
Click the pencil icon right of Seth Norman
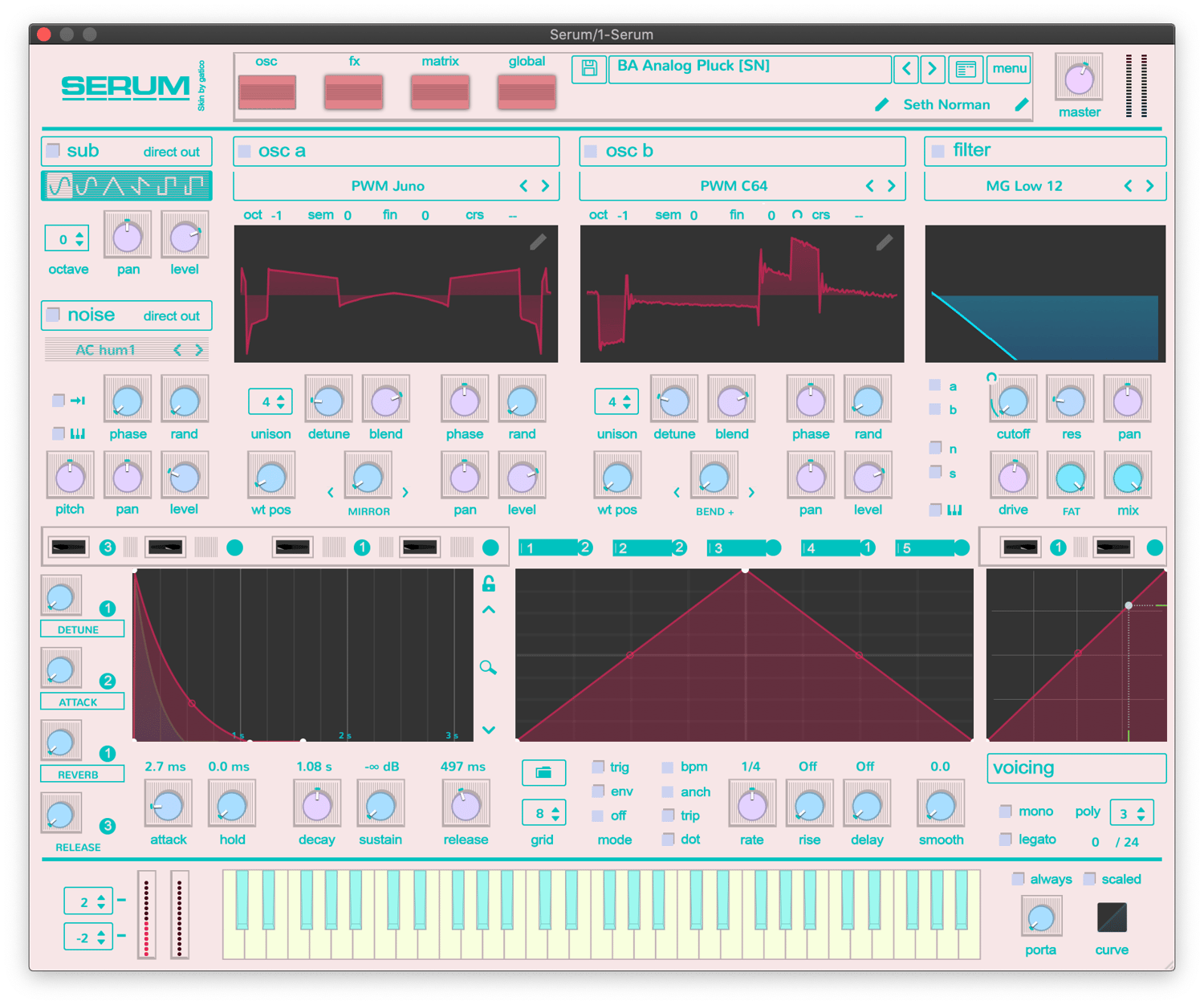point(1022,104)
